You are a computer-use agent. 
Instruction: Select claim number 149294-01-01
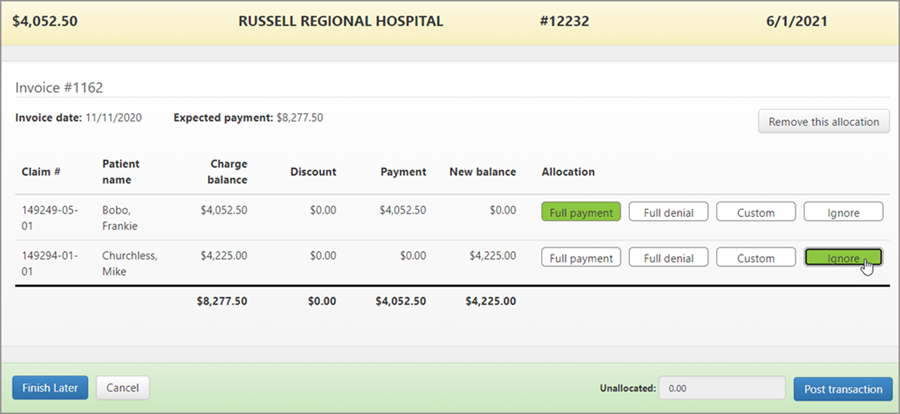point(50,263)
